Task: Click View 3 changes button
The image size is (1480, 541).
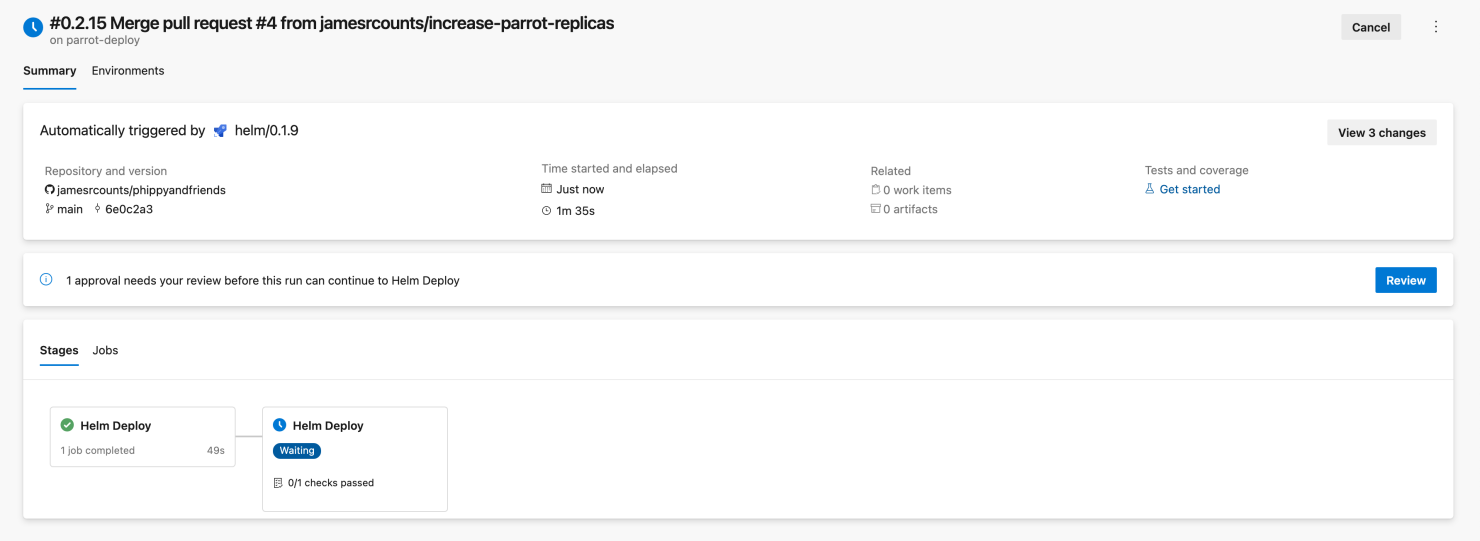Action: pos(1382,132)
